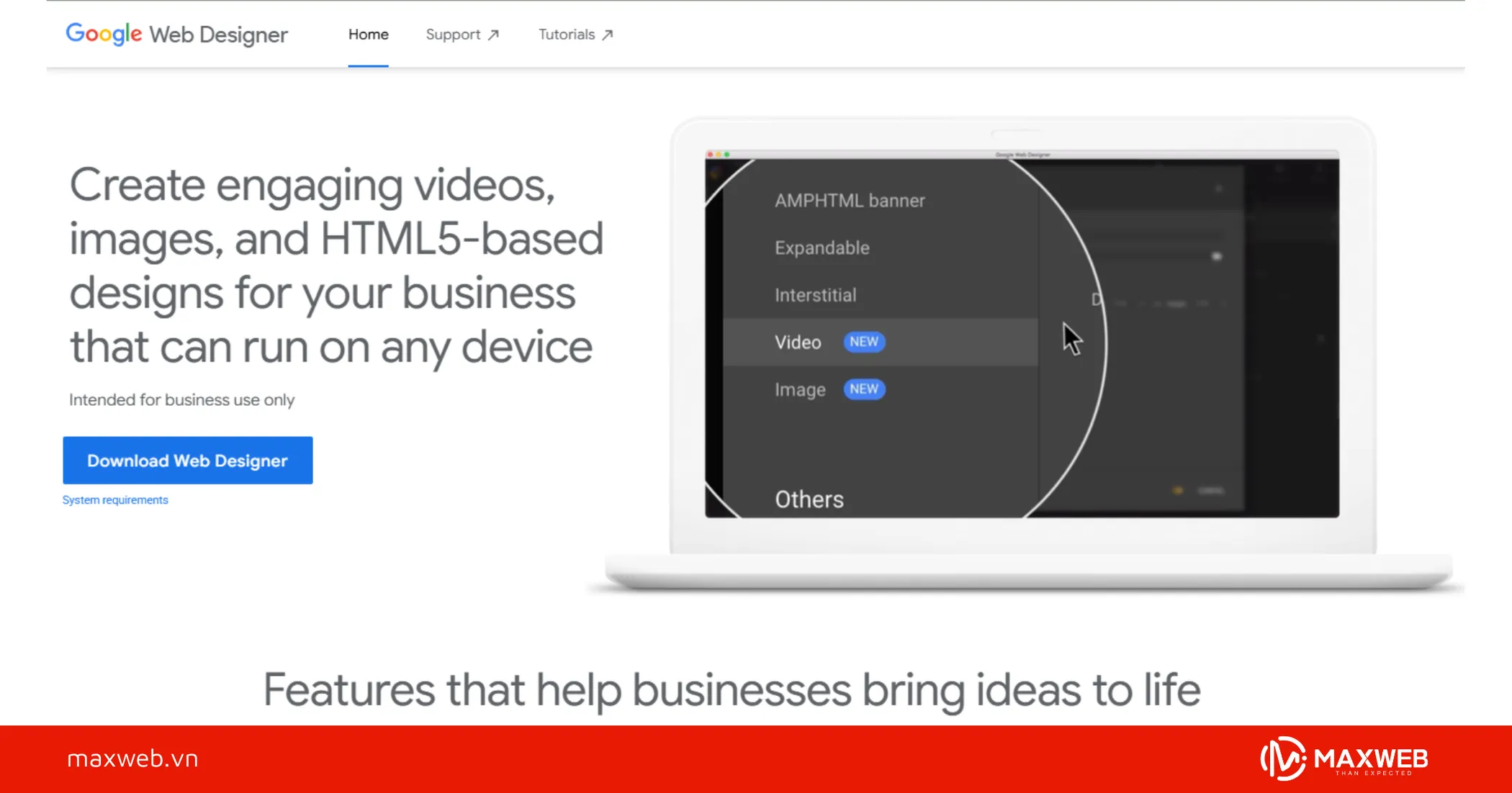Click the external-link arrow beside Support

494,34
